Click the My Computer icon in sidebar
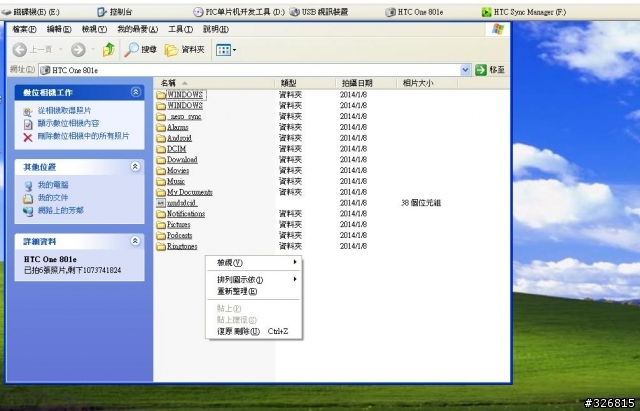Viewport: 640px width, 411px height. (x=28, y=186)
